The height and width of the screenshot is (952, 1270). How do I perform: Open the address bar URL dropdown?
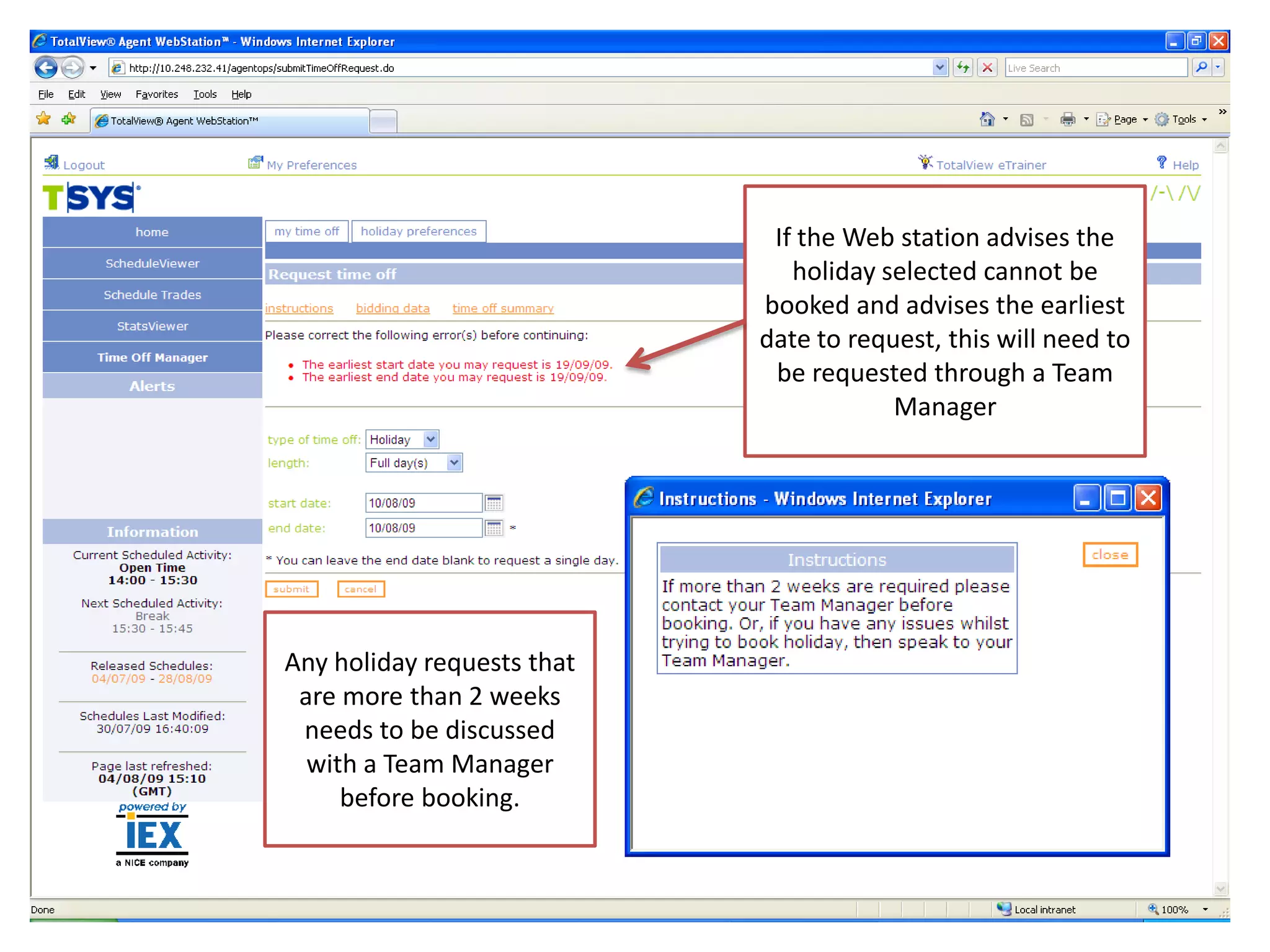click(x=939, y=68)
